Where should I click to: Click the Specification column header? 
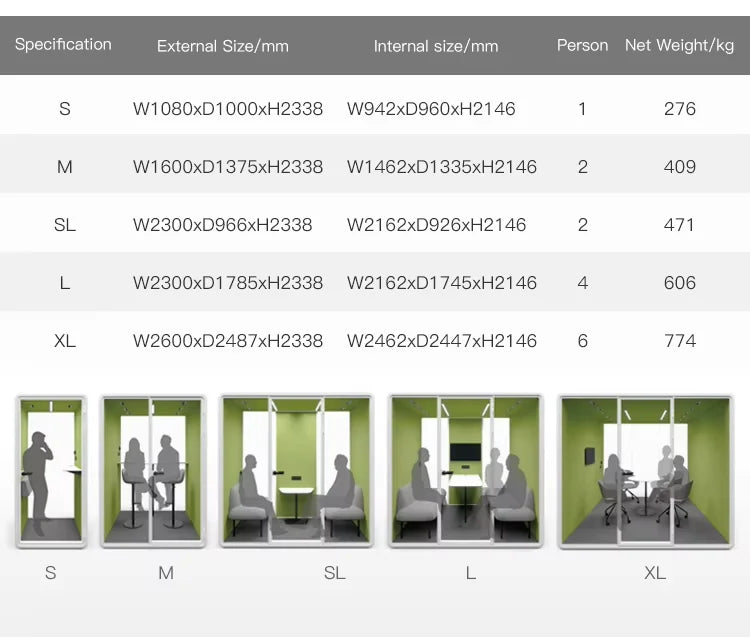[63, 44]
